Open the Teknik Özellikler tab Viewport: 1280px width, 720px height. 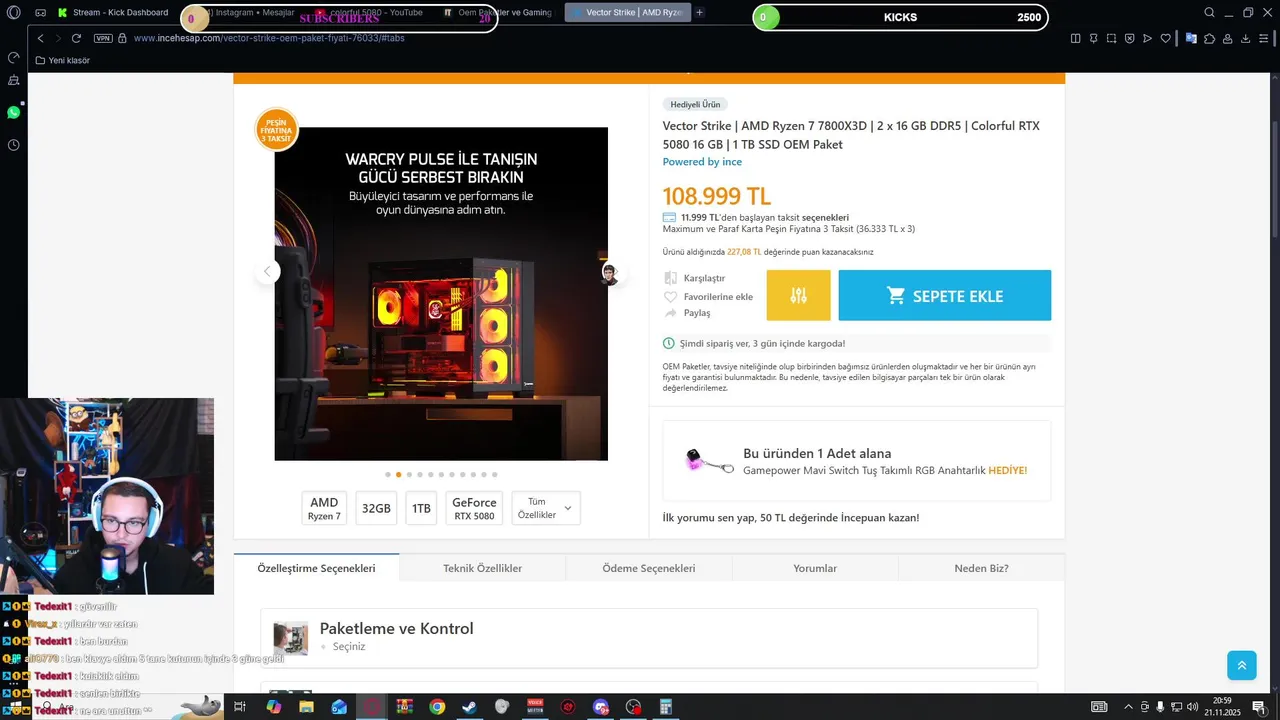[x=482, y=568]
